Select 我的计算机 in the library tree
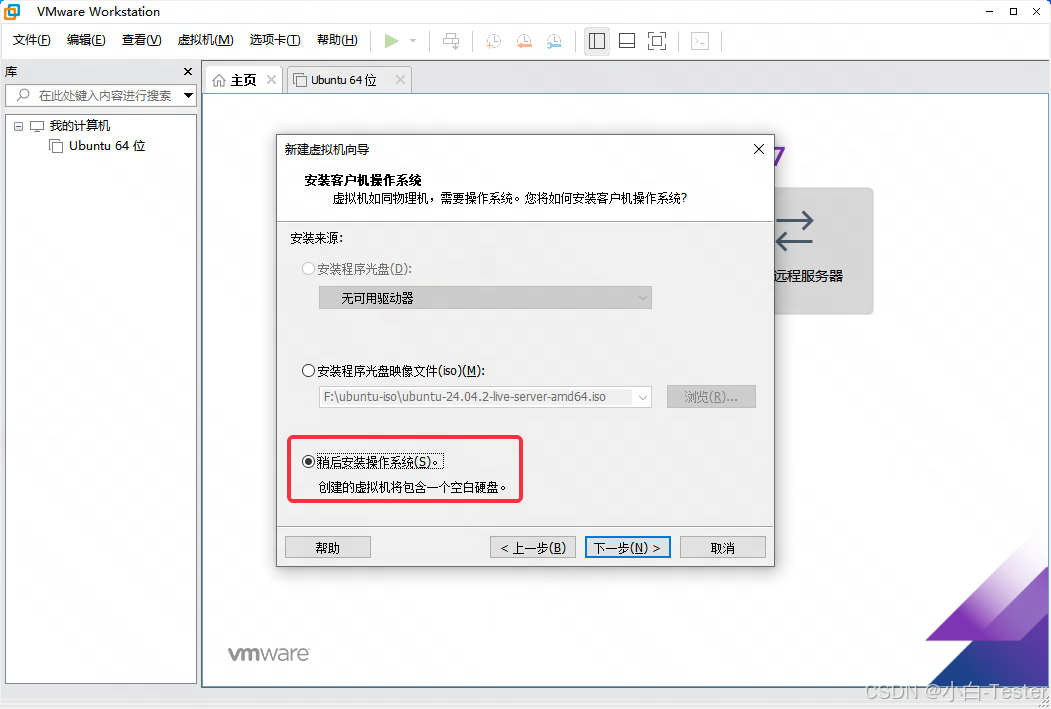Screen dimensions: 1051x709 (80, 125)
